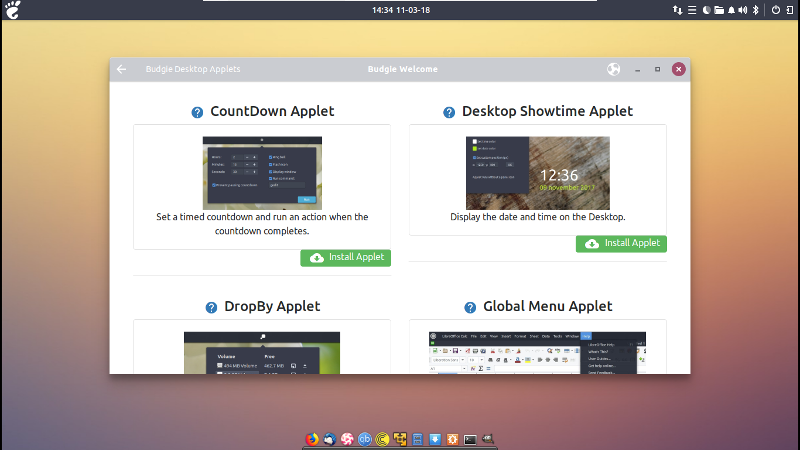Maximize the Budgie Welcome window
This screenshot has width=800, height=450.
(658, 69)
